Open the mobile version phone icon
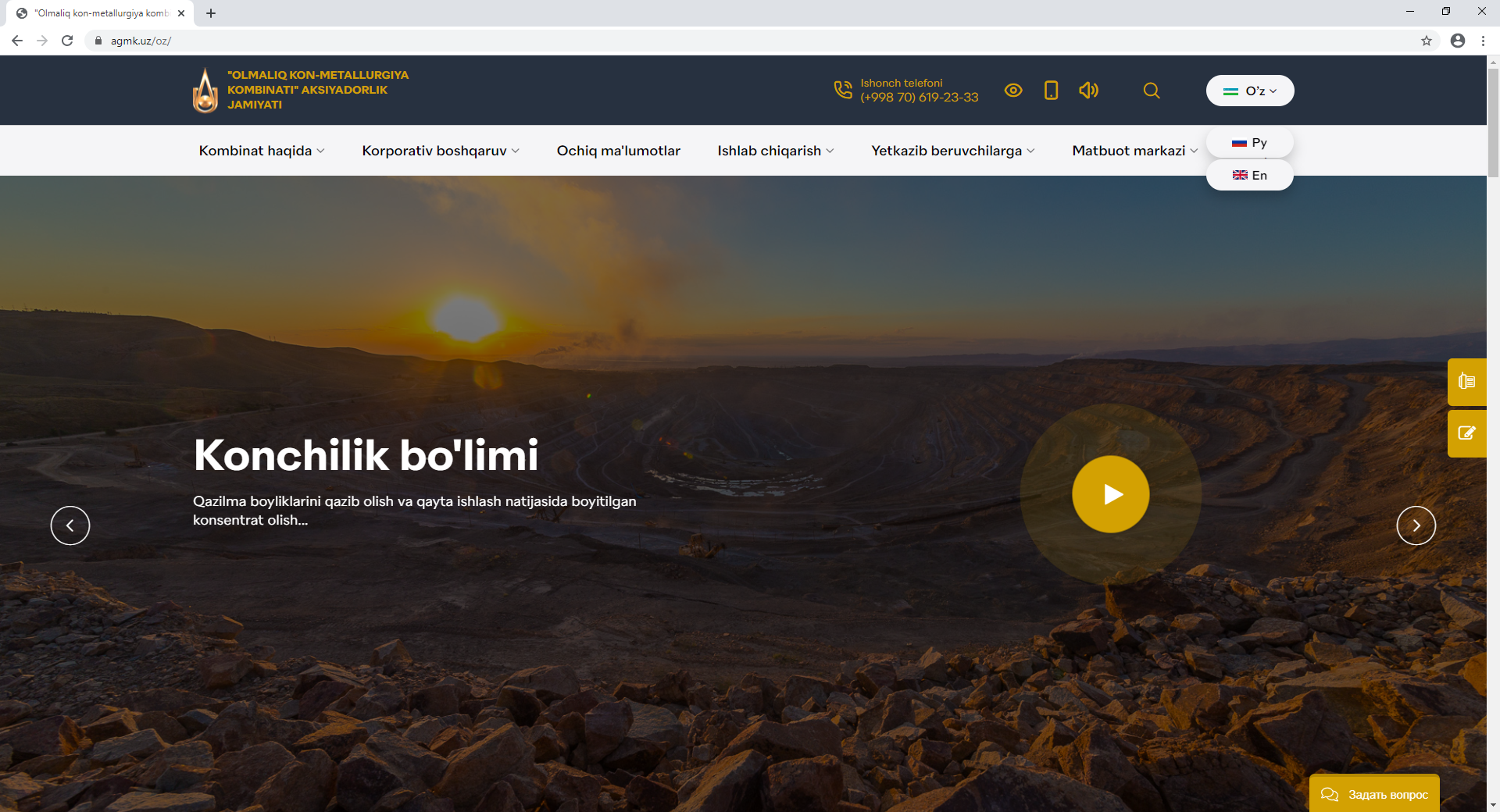 pos(1051,91)
